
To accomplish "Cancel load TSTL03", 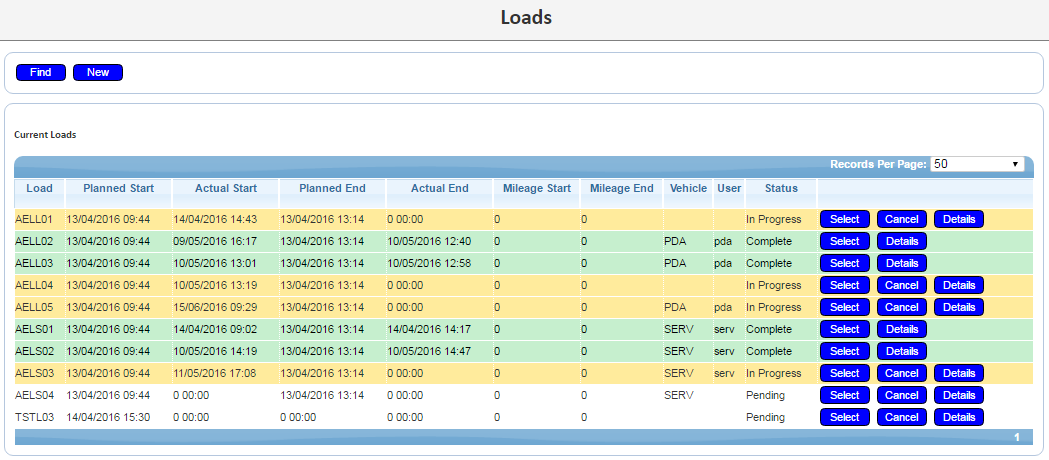I will 902,417.
